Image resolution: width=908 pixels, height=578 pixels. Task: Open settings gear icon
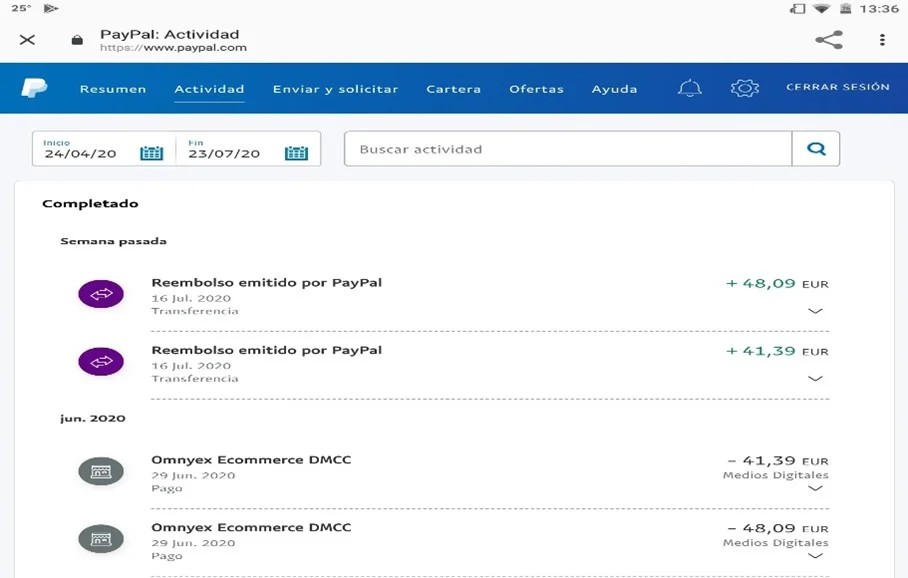click(x=745, y=88)
